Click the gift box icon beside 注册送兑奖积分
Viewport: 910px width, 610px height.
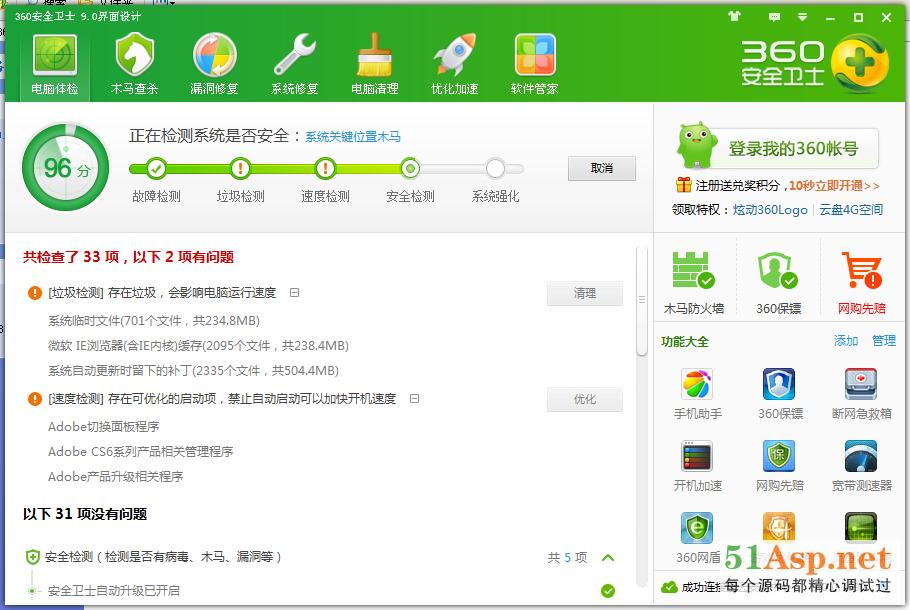click(684, 185)
